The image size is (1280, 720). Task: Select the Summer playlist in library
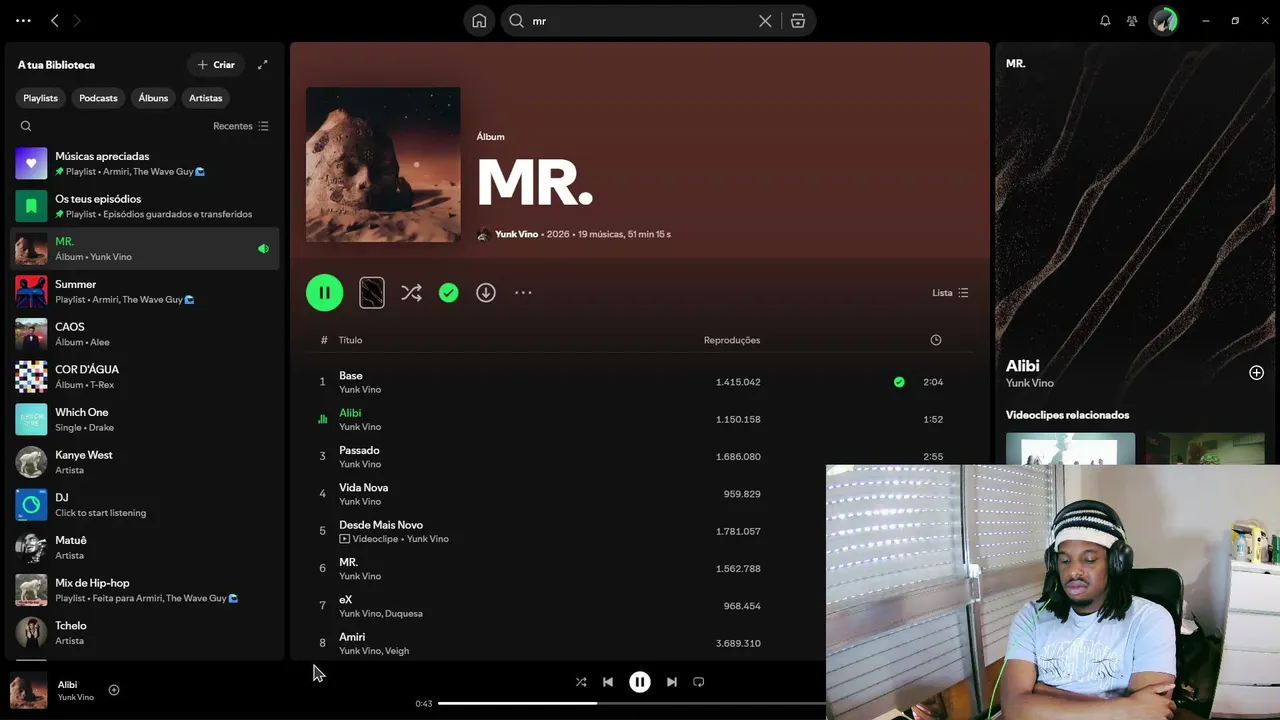(145, 291)
